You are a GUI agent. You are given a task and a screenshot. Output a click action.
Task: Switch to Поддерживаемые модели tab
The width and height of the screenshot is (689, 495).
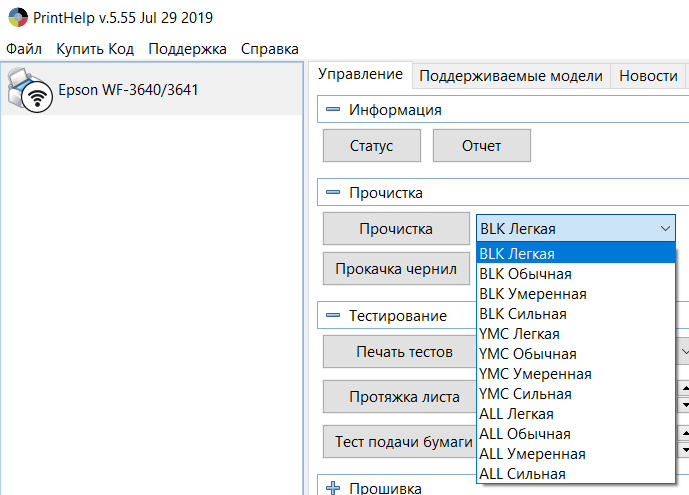(x=510, y=76)
